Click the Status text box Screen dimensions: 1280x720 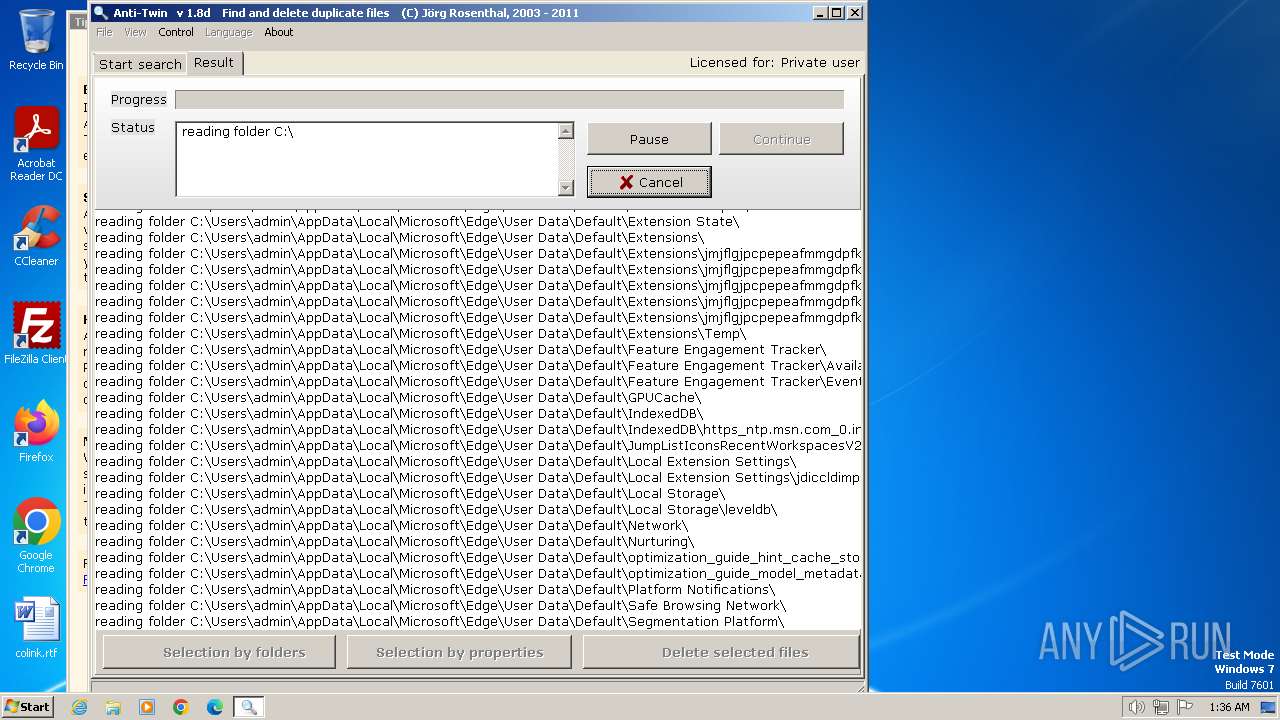367,159
